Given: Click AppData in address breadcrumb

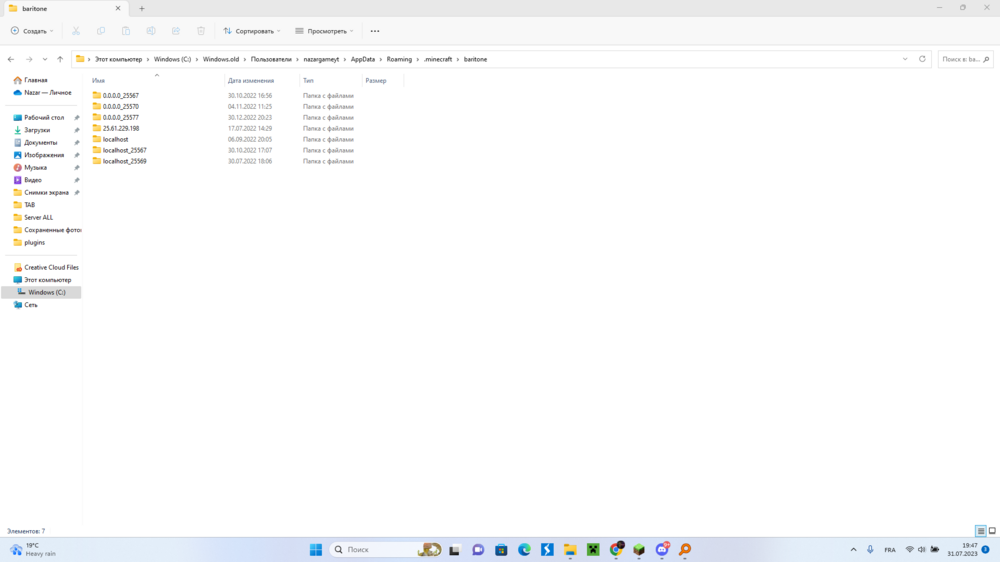Looking at the screenshot, I should coord(363,59).
